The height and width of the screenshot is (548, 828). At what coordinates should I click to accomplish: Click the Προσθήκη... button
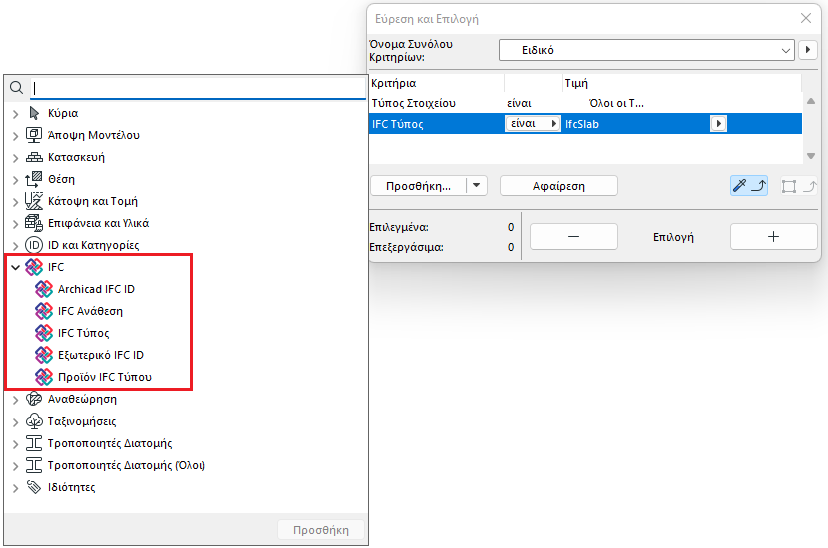pos(418,185)
